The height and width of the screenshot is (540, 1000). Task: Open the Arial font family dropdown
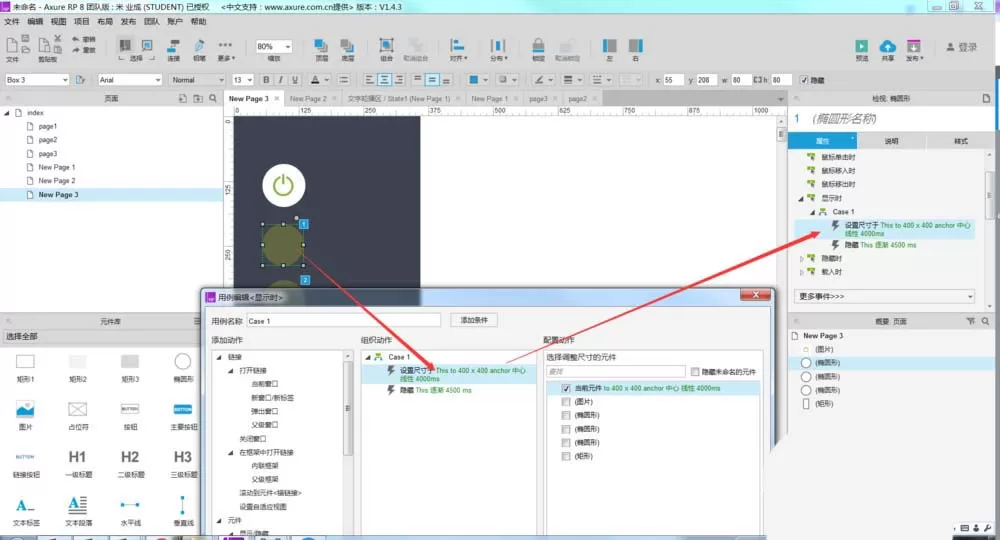(x=130, y=80)
